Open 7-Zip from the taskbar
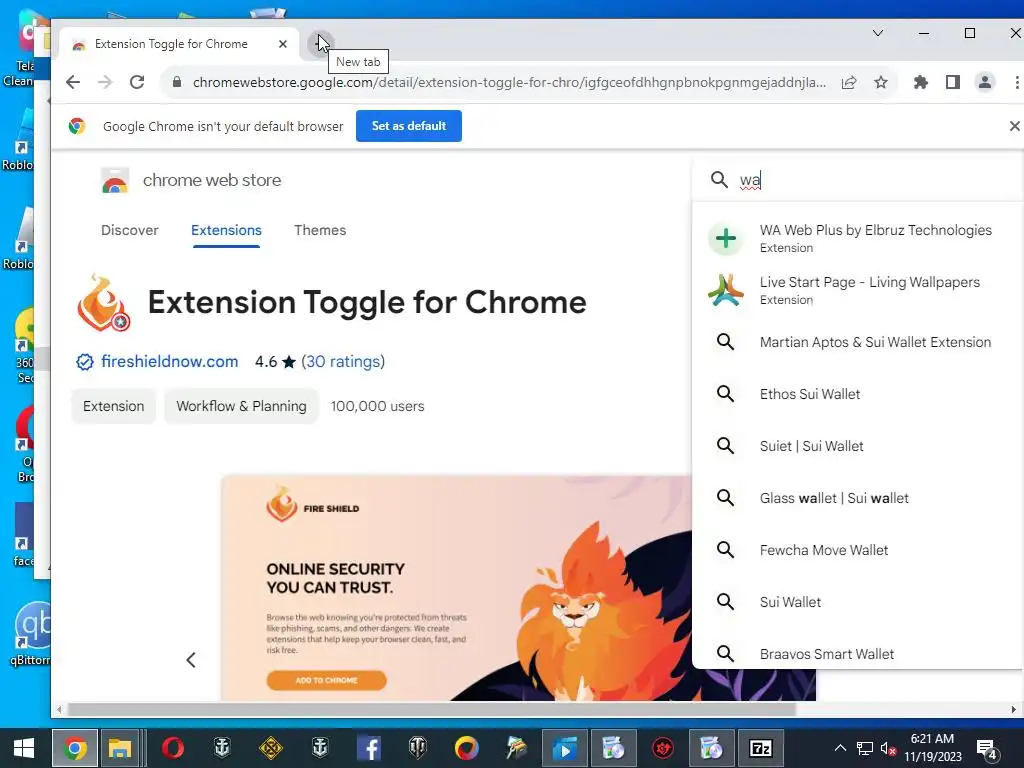Image resolution: width=1024 pixels, height=768 pixels. click(761, 748)
